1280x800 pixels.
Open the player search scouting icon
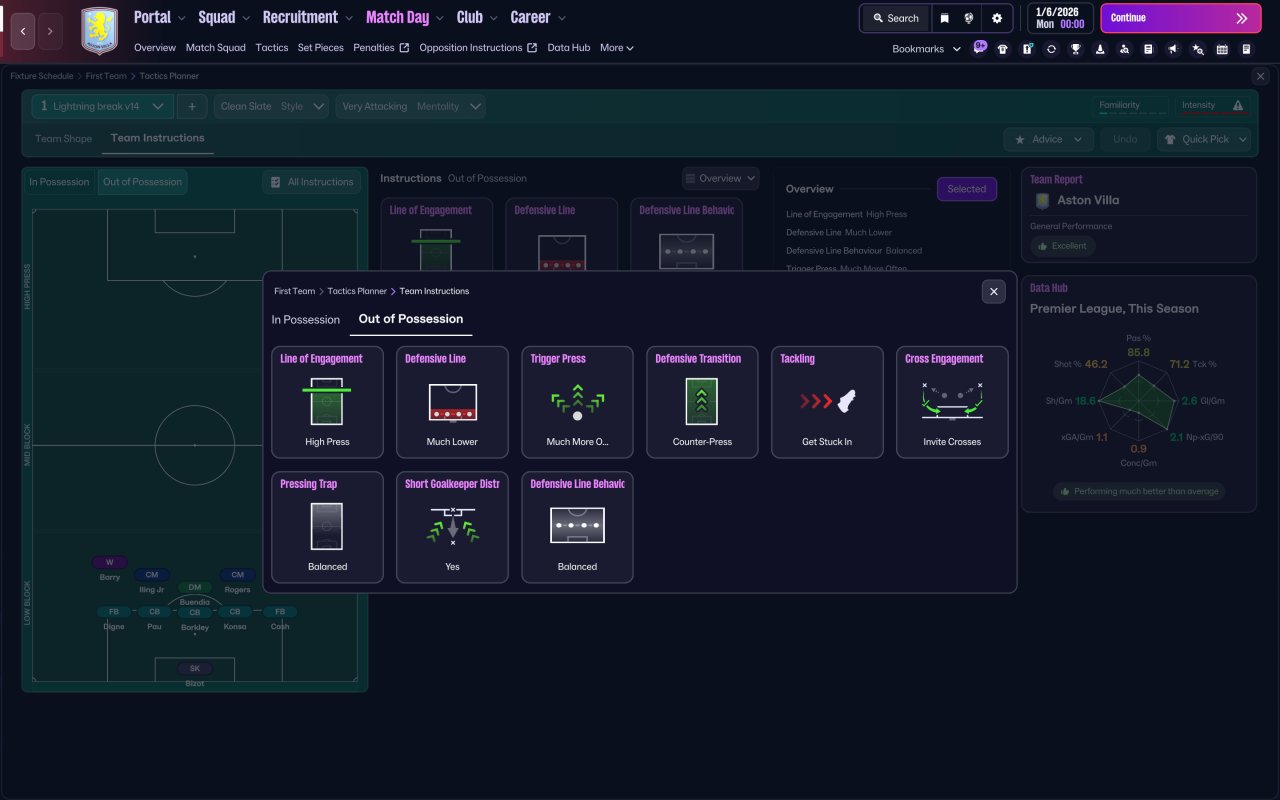[1124, 49]
